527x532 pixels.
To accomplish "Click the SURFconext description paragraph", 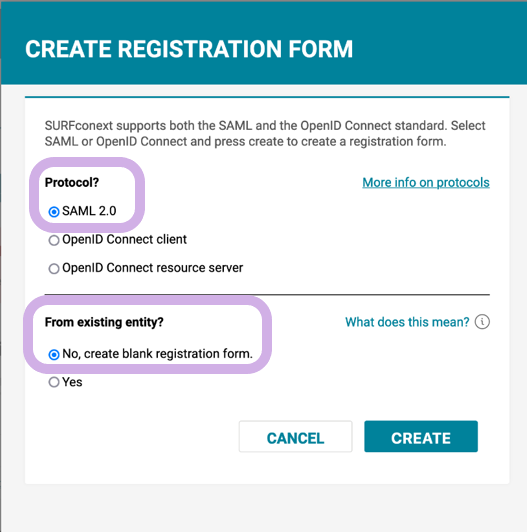I will click(x=265, y=133).
